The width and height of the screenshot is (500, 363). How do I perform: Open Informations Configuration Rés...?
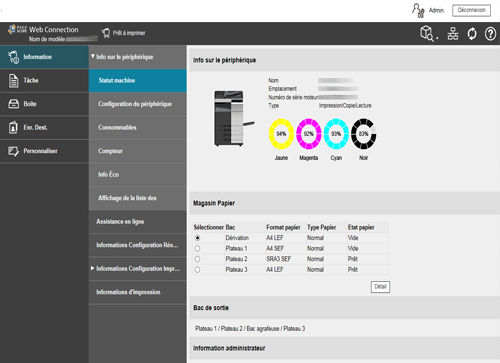[x=138, y=245]
